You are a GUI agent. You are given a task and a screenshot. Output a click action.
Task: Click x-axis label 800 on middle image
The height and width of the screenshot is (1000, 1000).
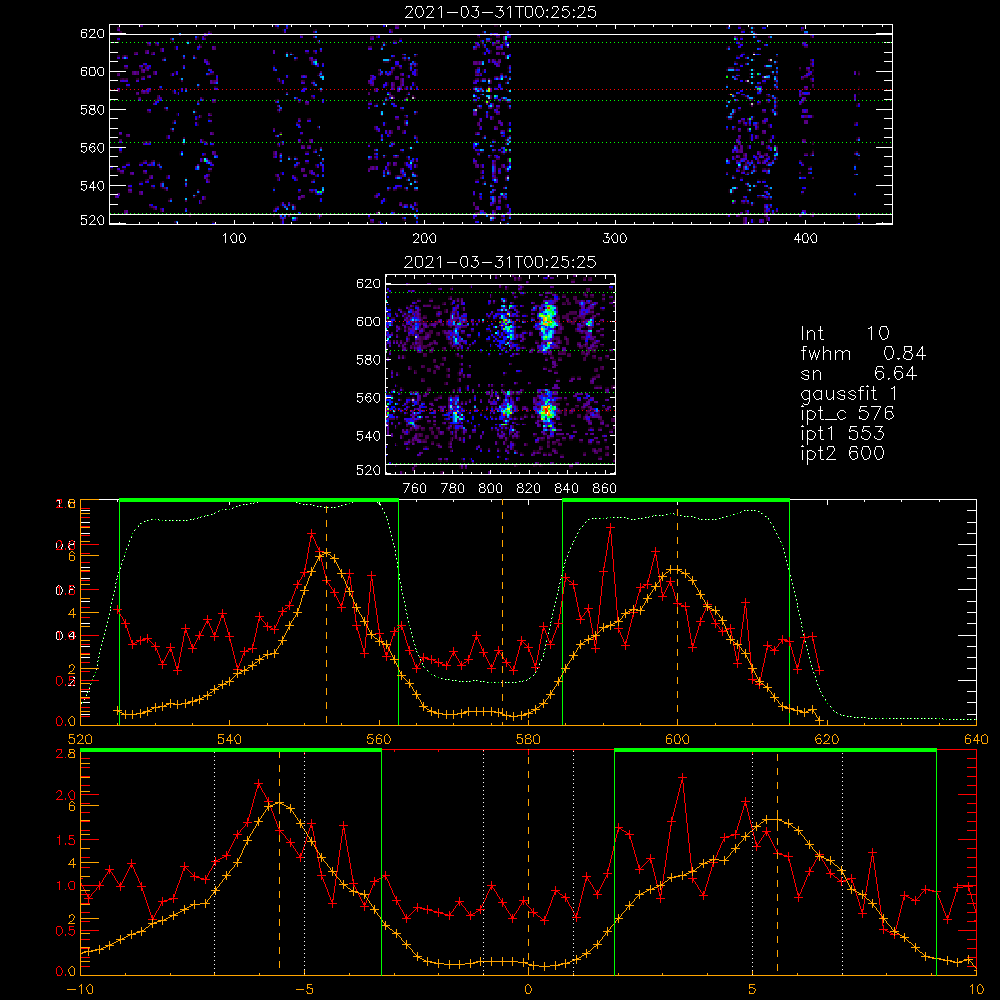coord(490,489)
